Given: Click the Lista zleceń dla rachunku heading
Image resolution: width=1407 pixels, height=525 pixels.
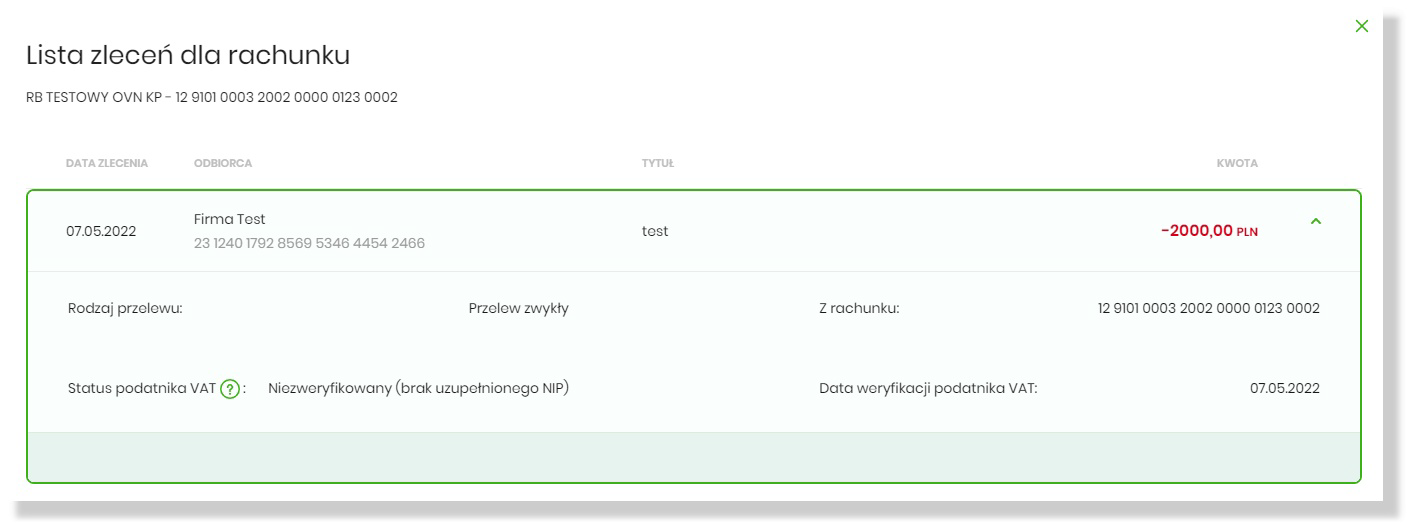Looking at the screenshot, I should [x=188, y=56].
